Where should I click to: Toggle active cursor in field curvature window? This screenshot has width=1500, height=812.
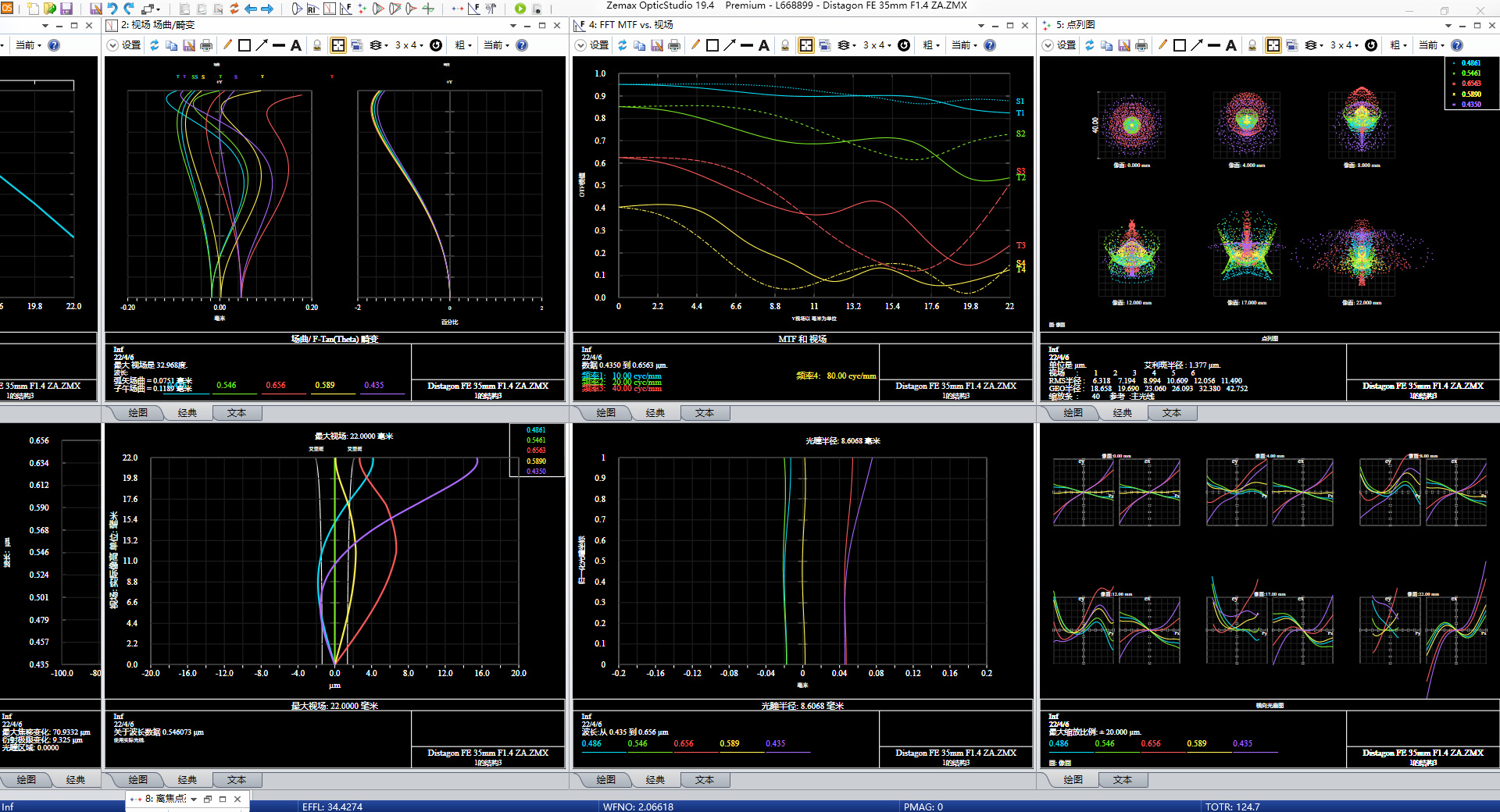click(338, 45)
